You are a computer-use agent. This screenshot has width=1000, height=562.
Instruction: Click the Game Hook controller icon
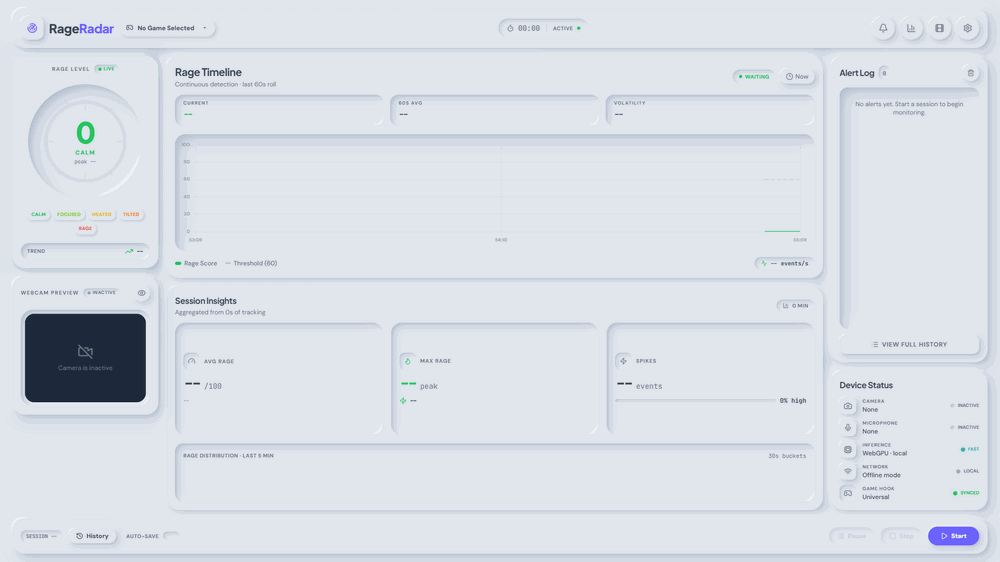pos(848,493)
